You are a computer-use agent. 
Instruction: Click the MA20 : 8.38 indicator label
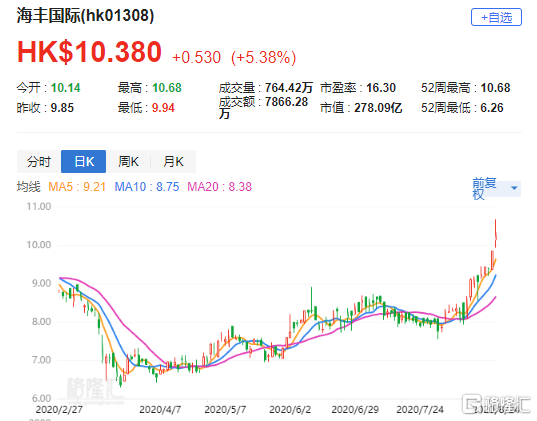220,187
